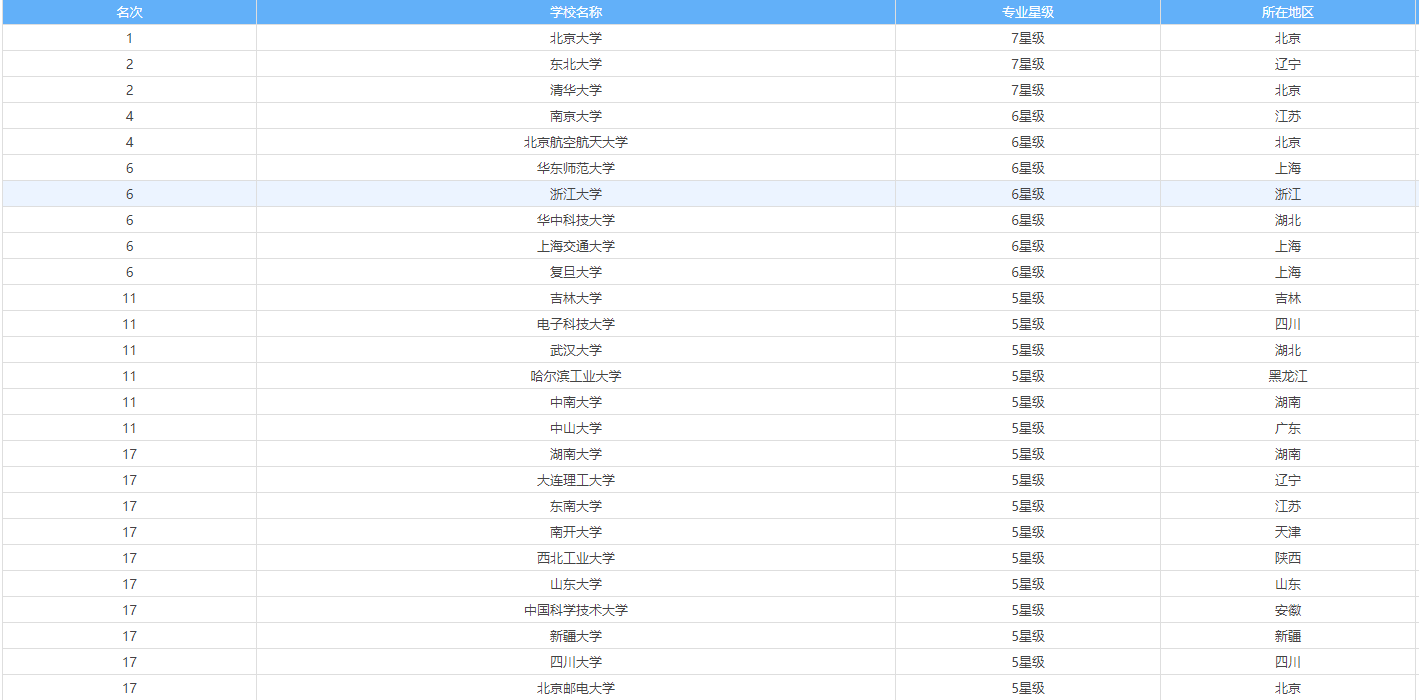Viewport: 1419px width, 700px height.
Task: Click the 新疆大学 school name
Action: click(576, 636)
